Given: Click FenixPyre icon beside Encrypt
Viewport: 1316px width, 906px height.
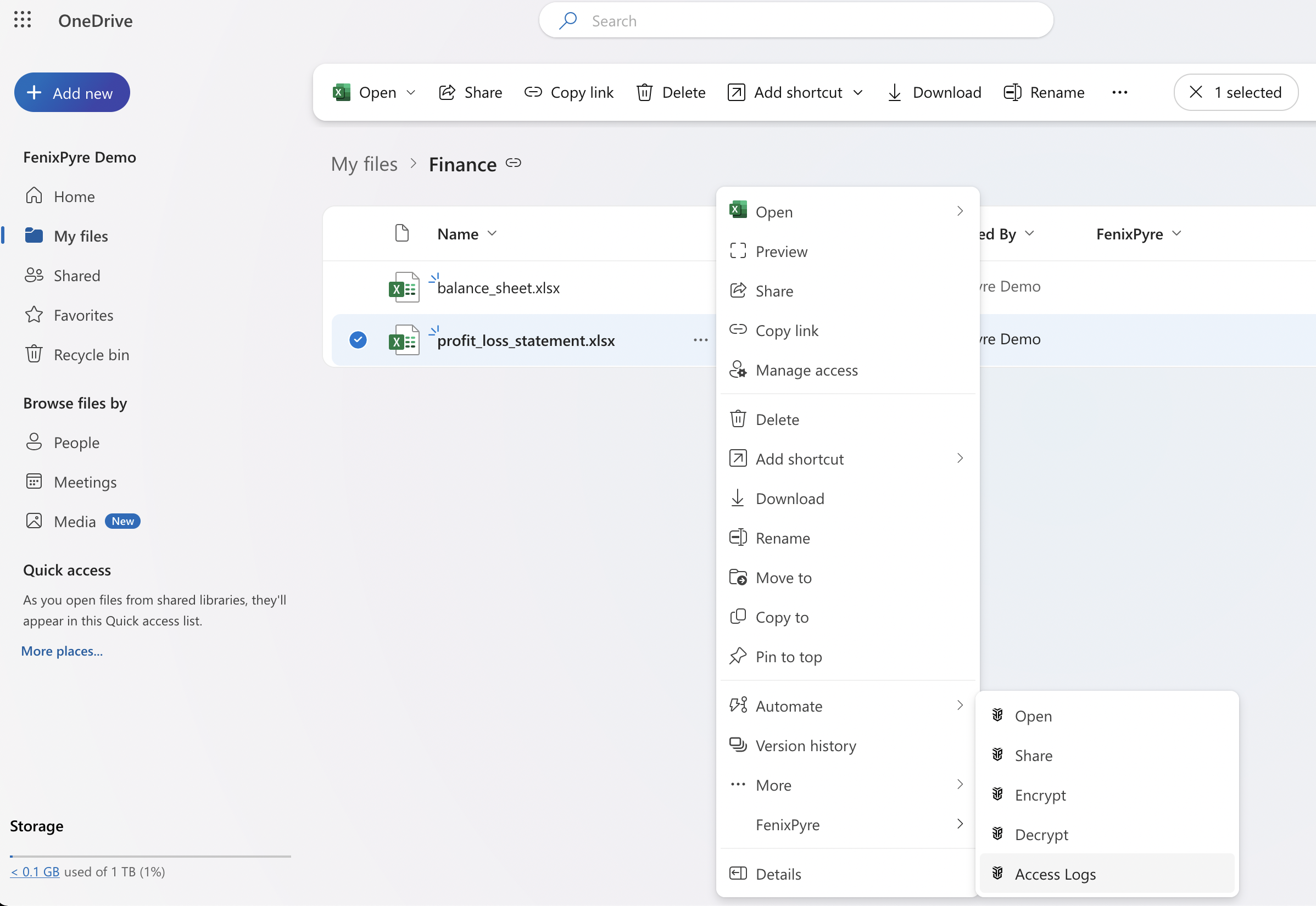Looking at the screenshot, I should pos(997,794).
